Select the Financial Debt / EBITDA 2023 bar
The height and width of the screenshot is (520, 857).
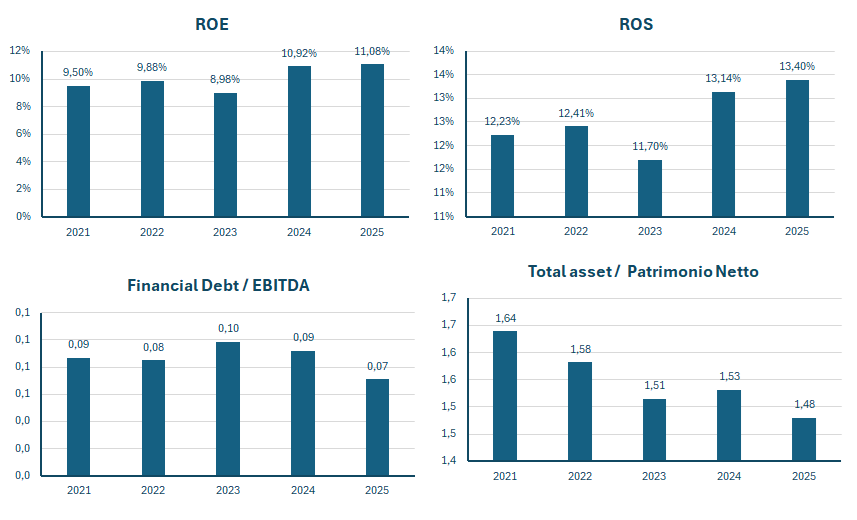228,409
